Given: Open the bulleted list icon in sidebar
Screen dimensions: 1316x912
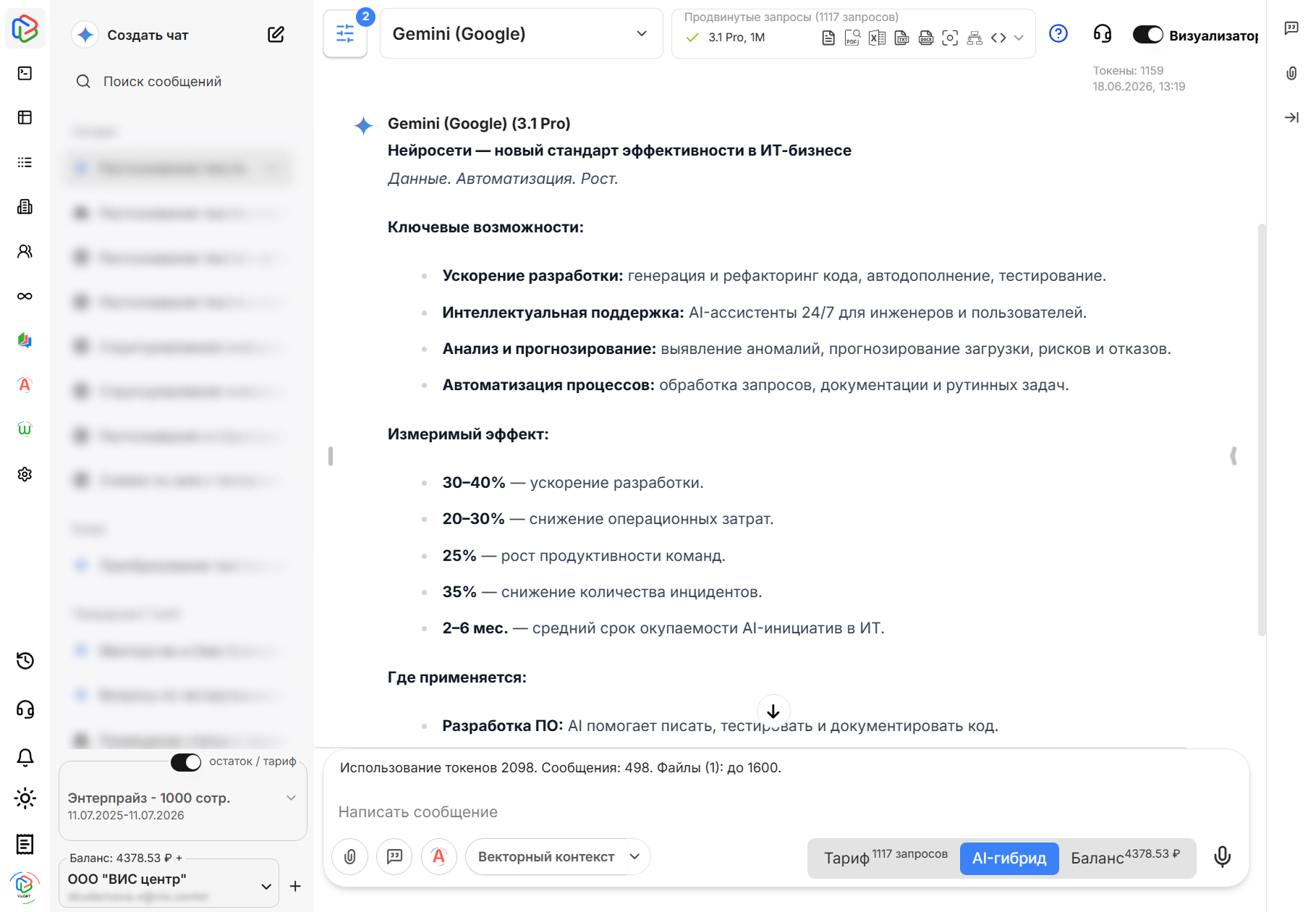Looking at the screenshot, I should (x=25, y=162).
